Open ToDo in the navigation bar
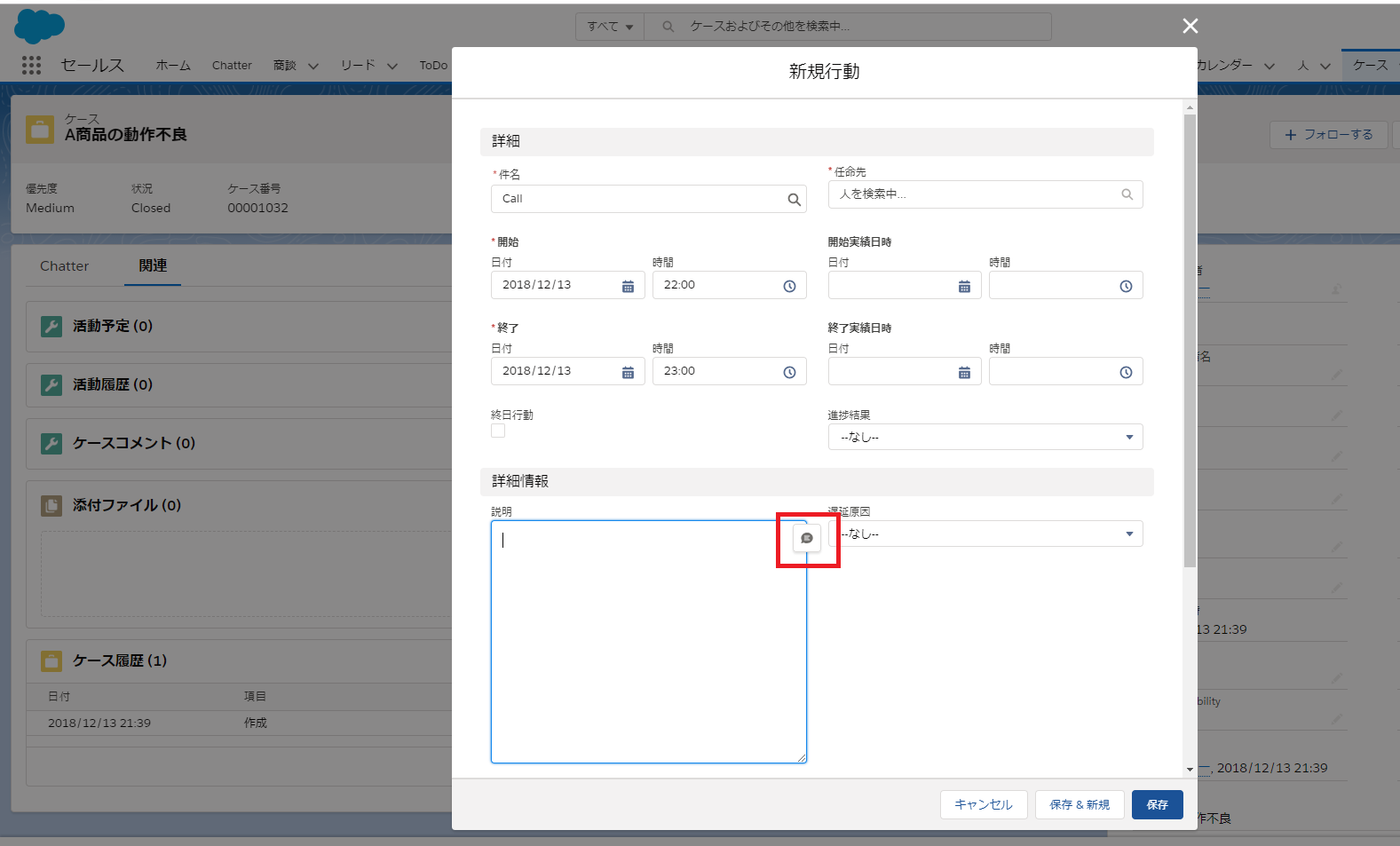Viewport: 1400px width, 846px height. 433,65
